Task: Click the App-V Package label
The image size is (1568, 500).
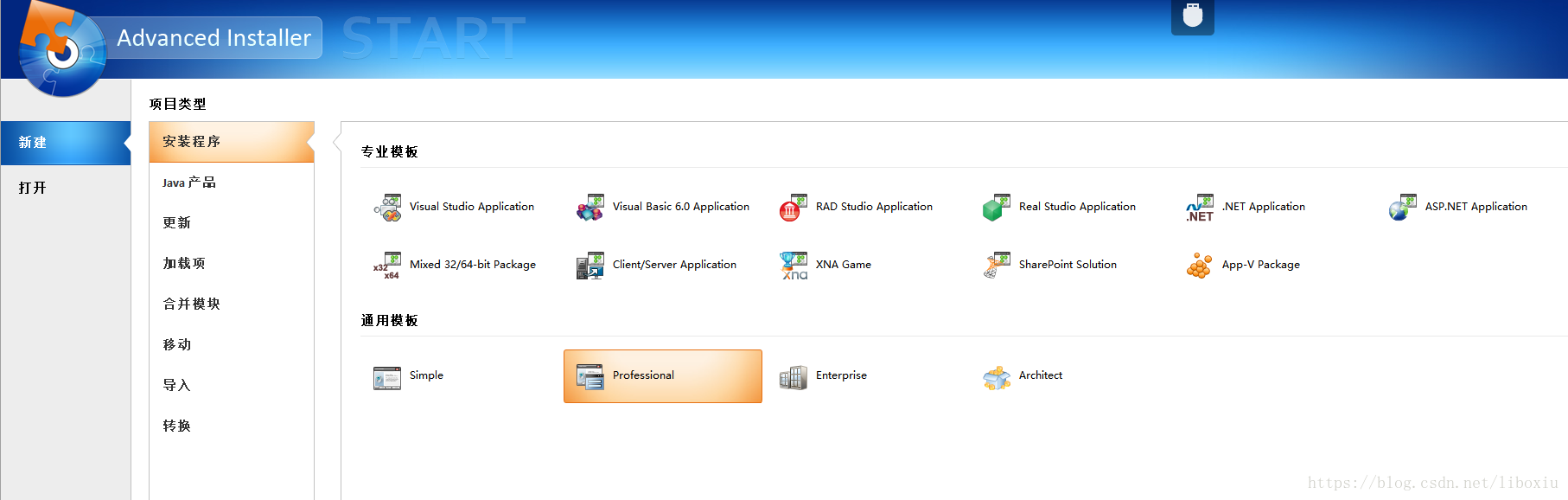Action: tap(1261, 265)
